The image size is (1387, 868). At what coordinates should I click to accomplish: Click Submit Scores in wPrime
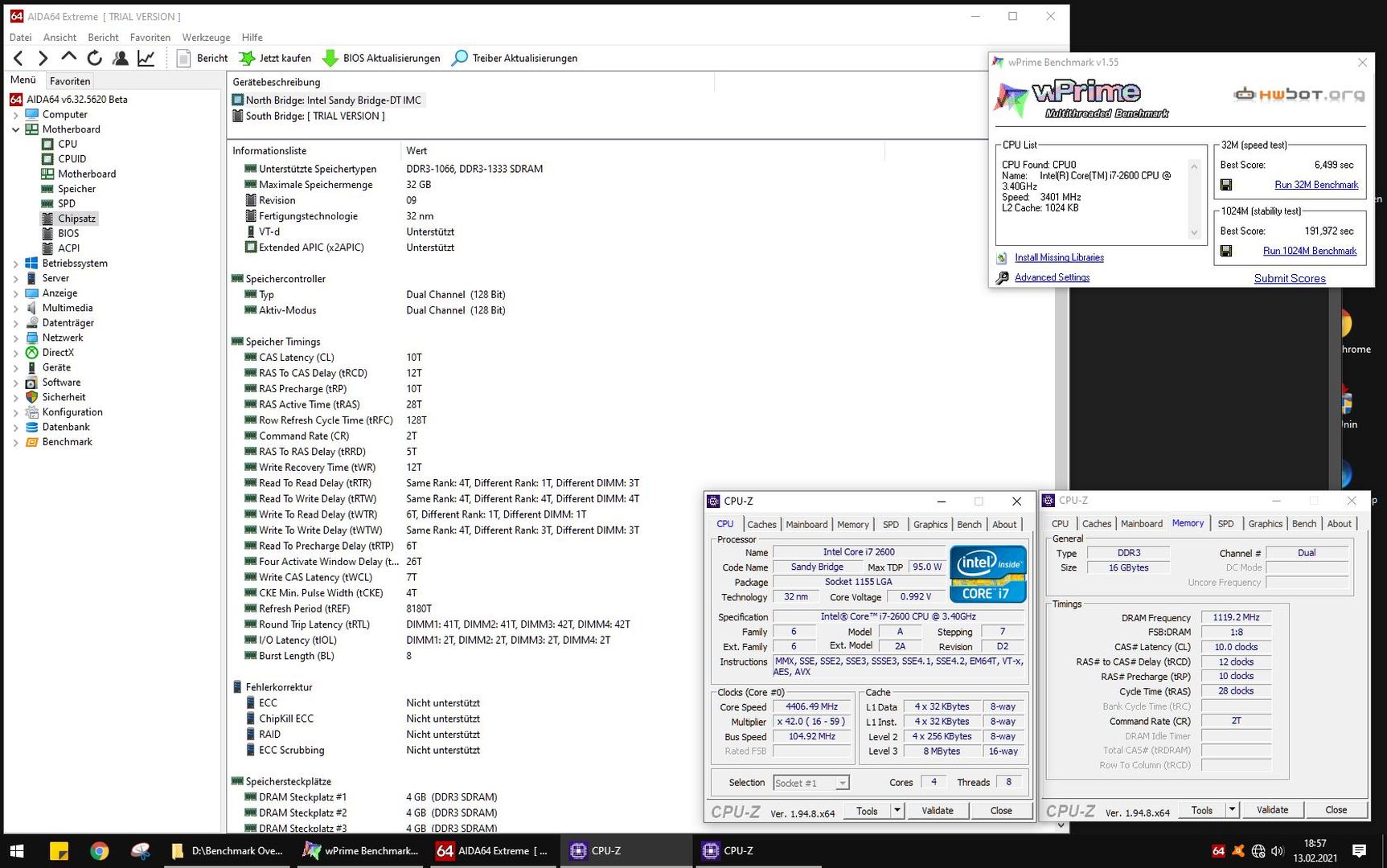[x=1290, y=278]
